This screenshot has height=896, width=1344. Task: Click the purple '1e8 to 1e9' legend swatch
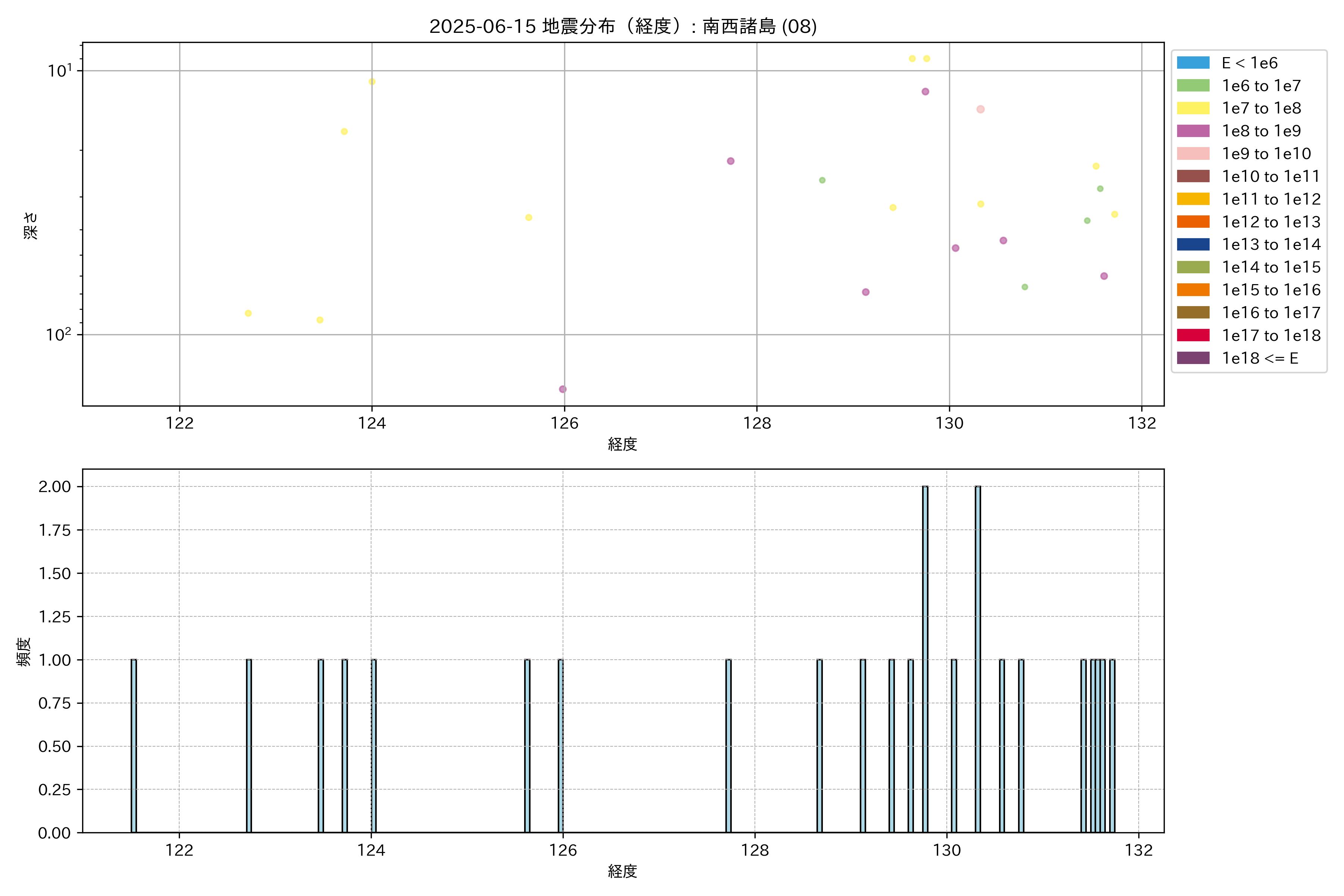click(1193, 131)
